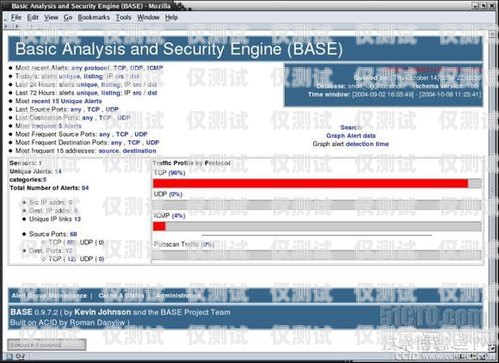Click the Help menu
The height and width of the screenshot is (363, 499).
click(171, 17)
